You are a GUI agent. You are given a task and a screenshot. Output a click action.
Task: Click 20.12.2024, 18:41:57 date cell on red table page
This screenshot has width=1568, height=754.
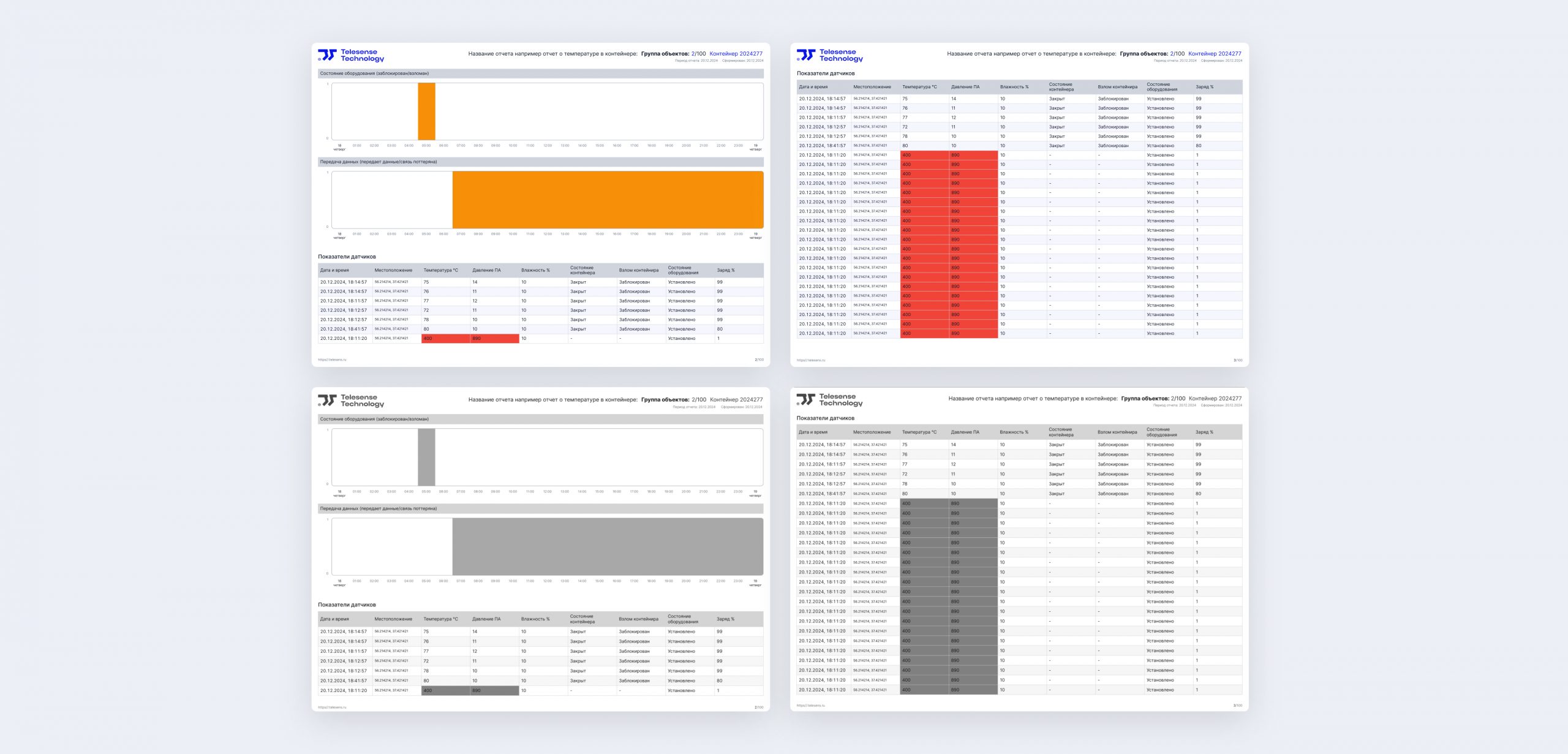pos(823,146)
